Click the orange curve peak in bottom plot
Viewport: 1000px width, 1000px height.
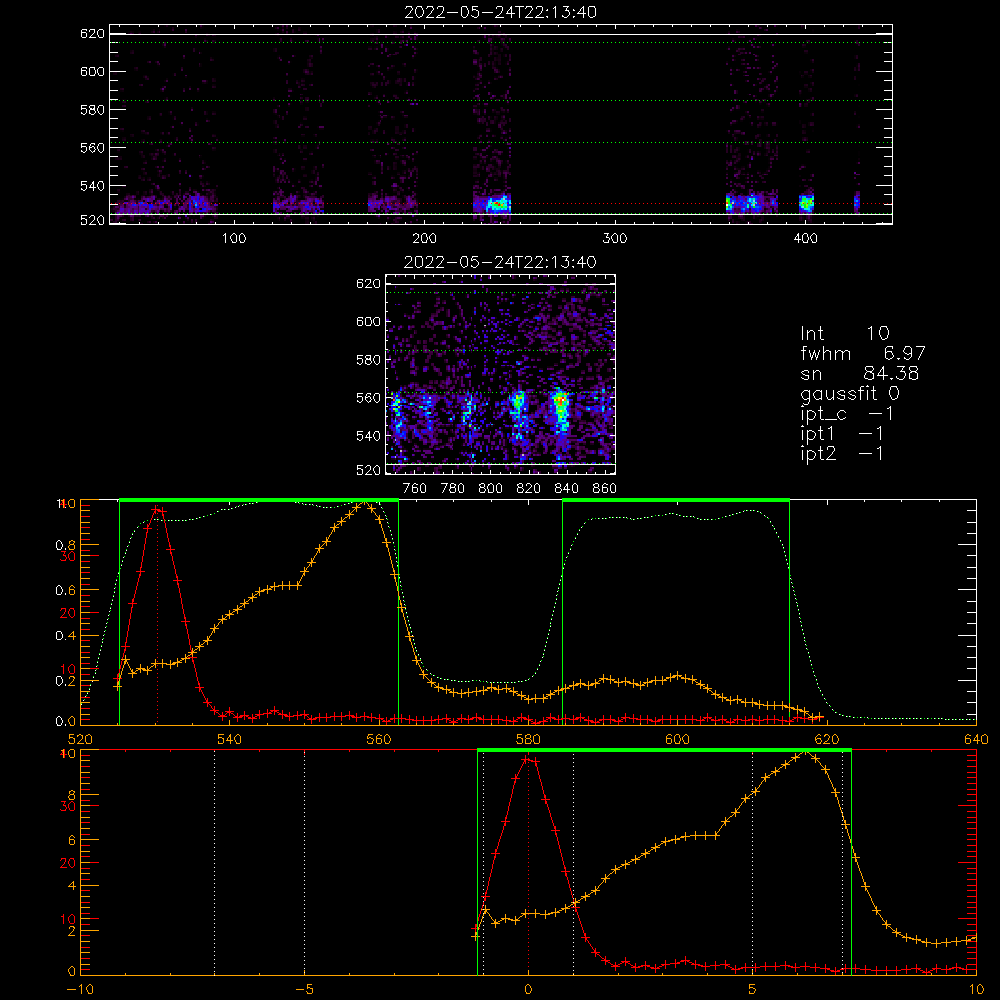[807, 753]
